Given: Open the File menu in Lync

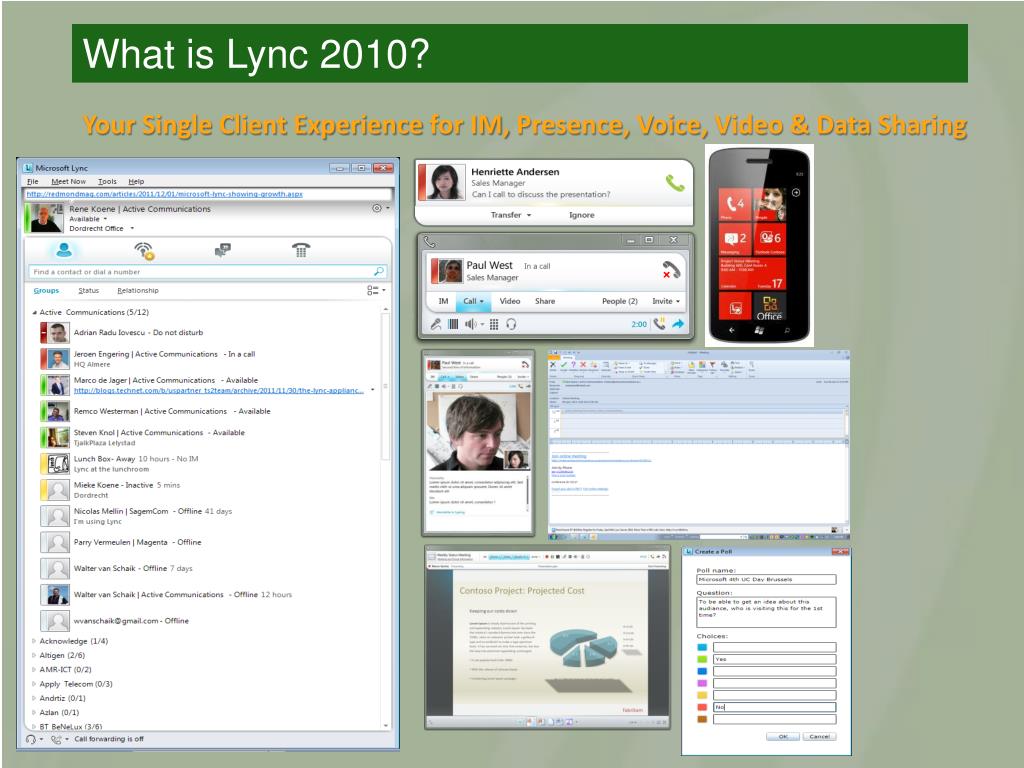Looking at the screenshot, I should point(33,182).
